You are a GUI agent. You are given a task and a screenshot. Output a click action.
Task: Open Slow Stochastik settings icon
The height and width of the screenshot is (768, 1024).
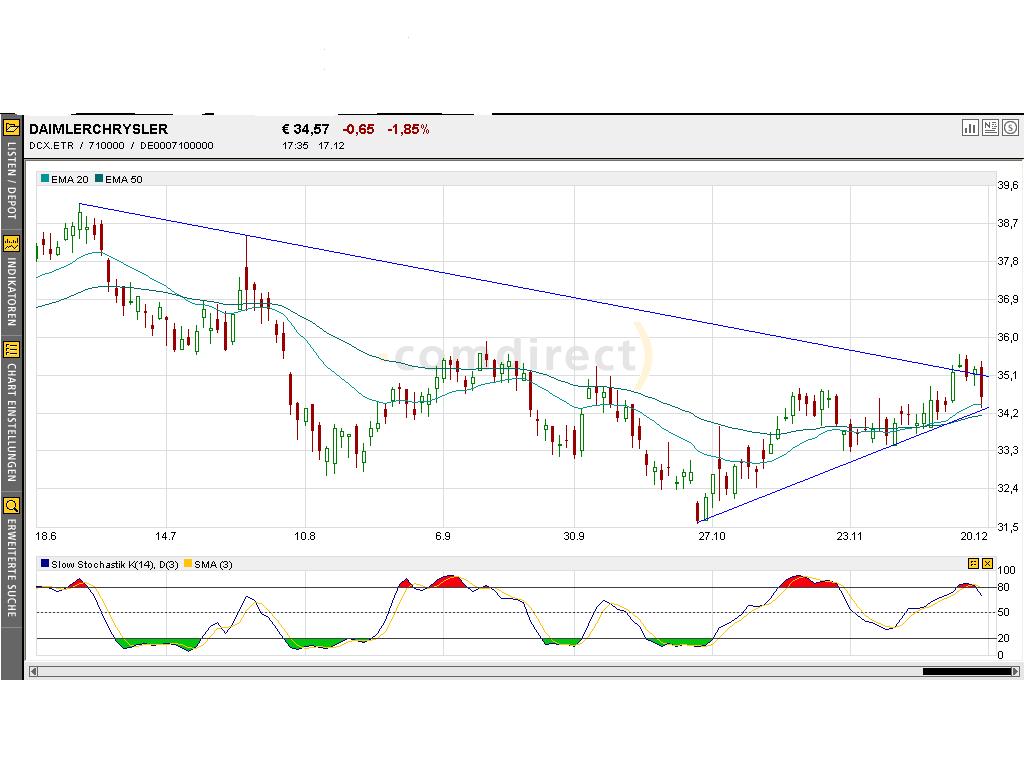click(x=973, y=564)
